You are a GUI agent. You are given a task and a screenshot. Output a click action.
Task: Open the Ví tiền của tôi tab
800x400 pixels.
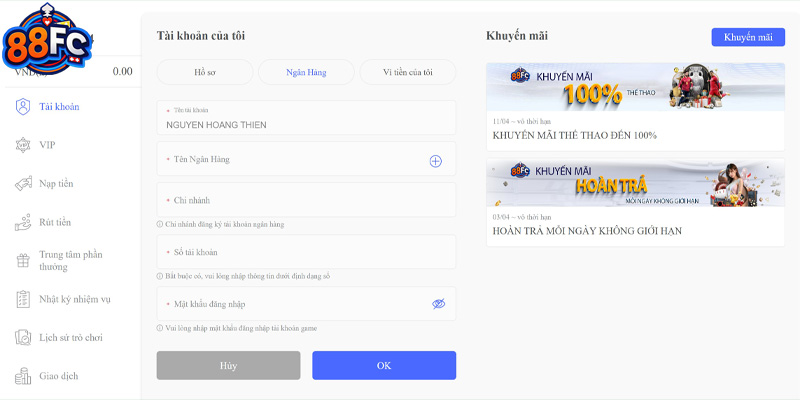[x=408, y=72]
